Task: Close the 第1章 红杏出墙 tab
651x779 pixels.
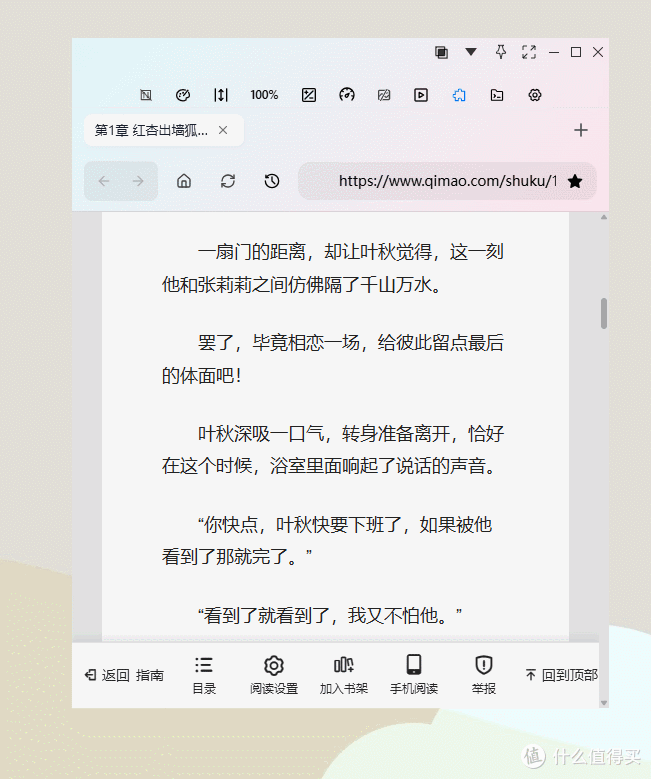Action: click(x=223, y=130)
